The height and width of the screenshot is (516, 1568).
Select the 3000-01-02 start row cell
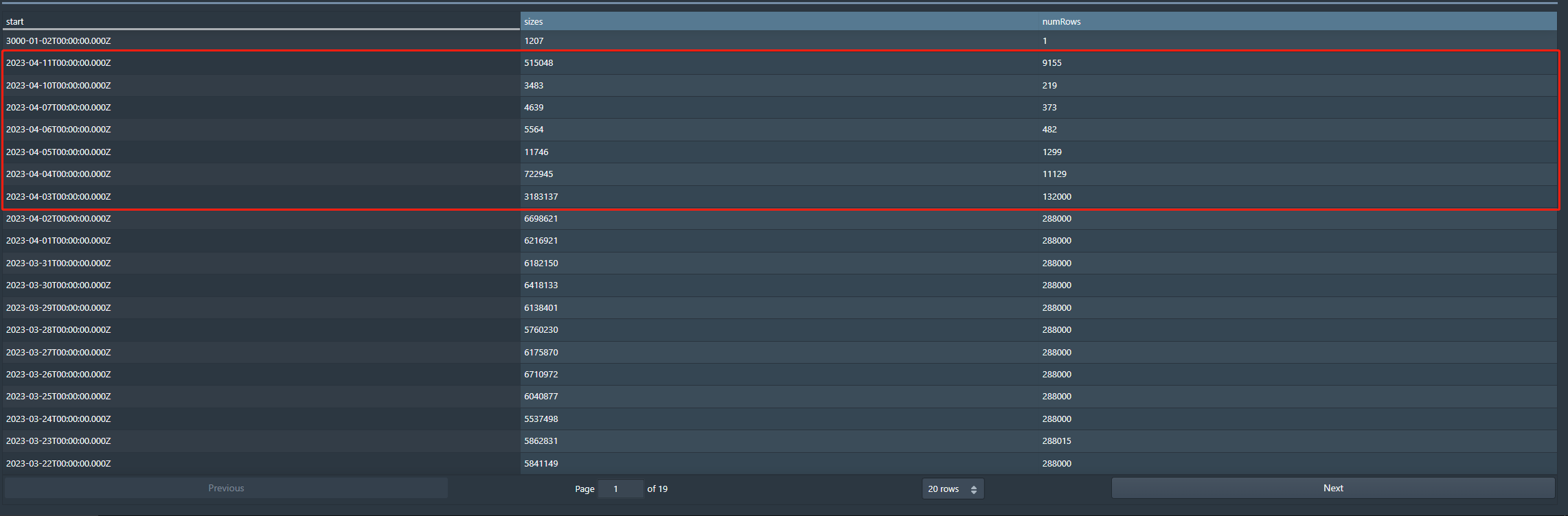coord(58,41)
